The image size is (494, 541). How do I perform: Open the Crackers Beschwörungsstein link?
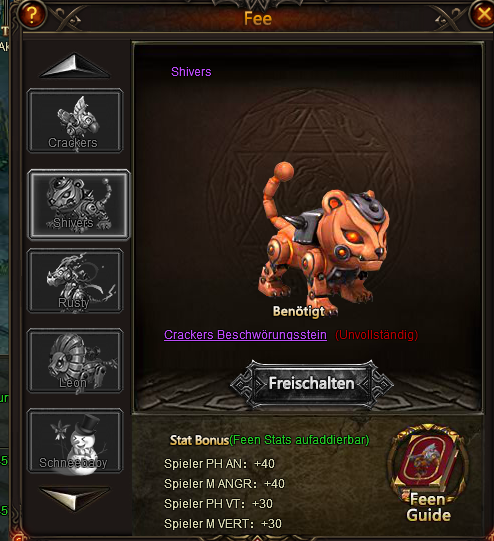pyautogui.click(x=245, y=335)
